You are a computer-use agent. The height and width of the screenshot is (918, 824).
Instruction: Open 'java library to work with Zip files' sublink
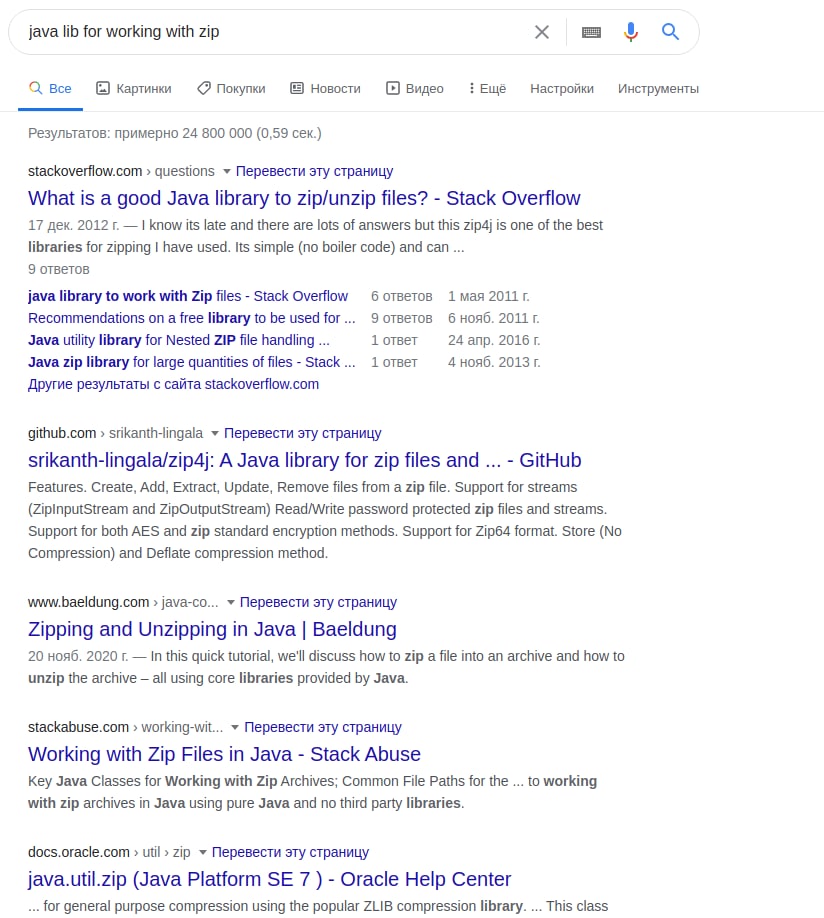[188, 296]
